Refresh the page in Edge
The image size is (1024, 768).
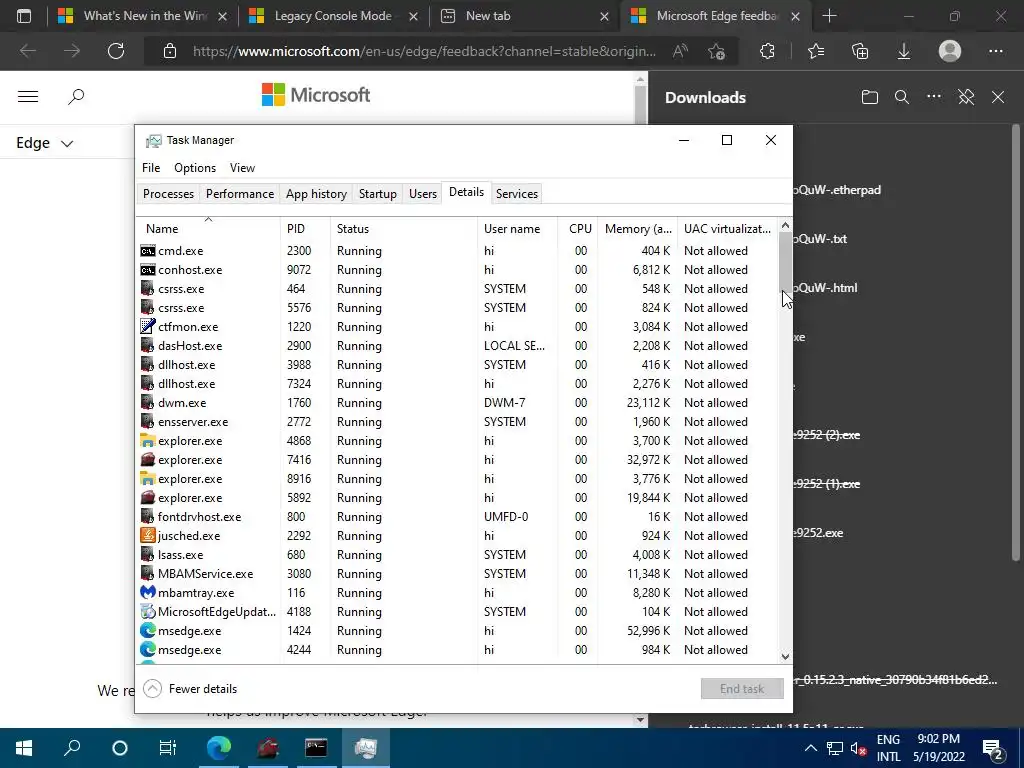pyautogui.click(x=116, y=51)
